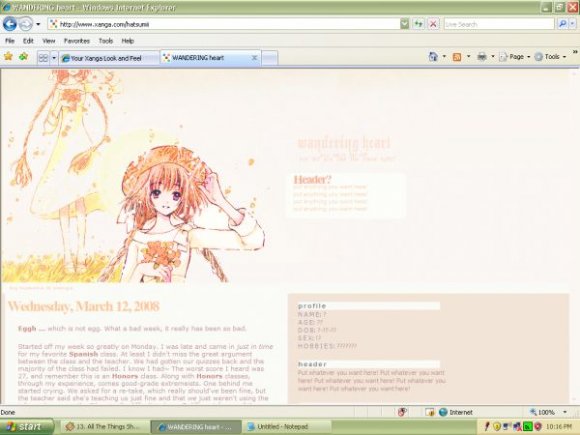Viewport: 580px width, 435px height.
Task: Click the Start button
Action: [x=26, y=426]
